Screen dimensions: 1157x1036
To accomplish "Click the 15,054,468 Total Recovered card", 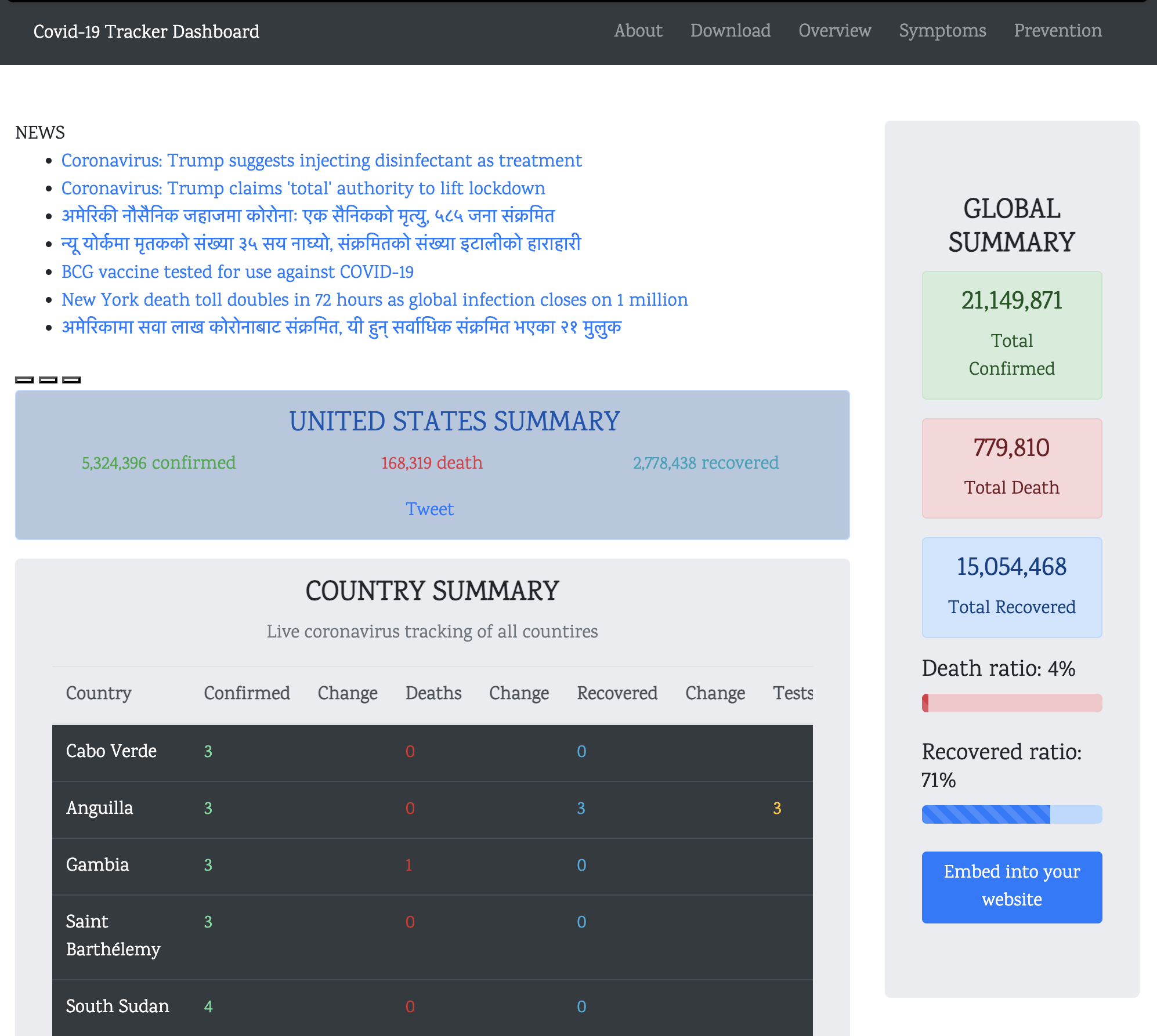I will 1012,588.
